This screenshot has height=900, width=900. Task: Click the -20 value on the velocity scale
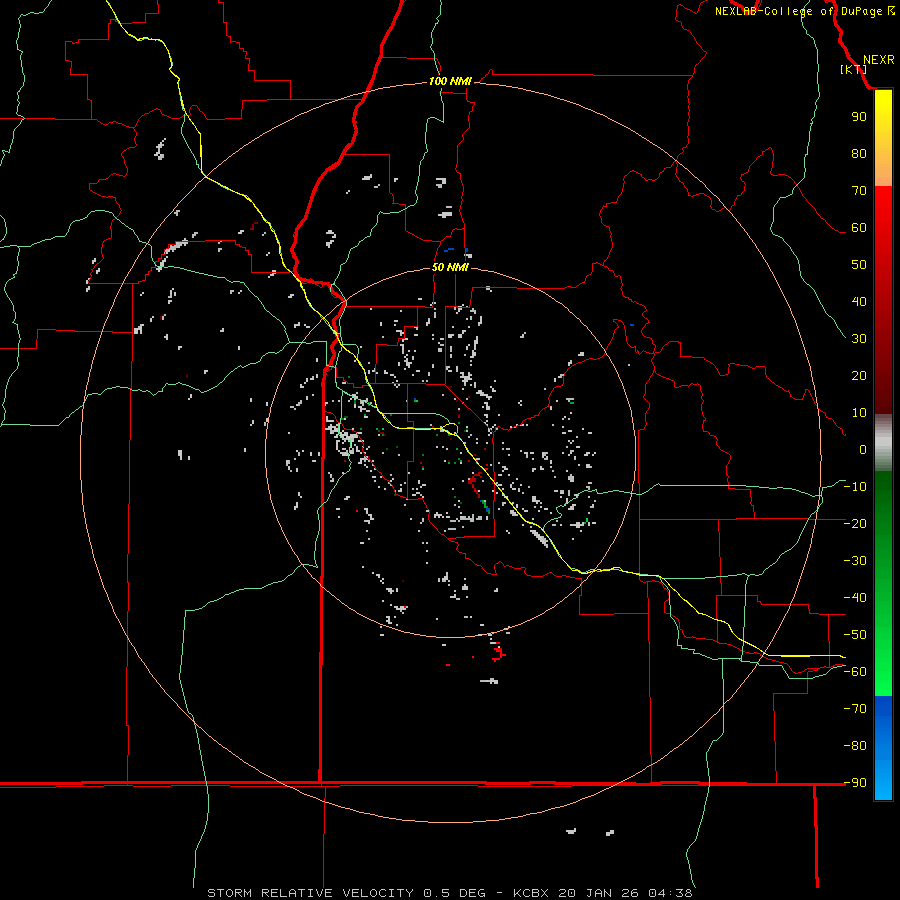[x=855, y=523]
